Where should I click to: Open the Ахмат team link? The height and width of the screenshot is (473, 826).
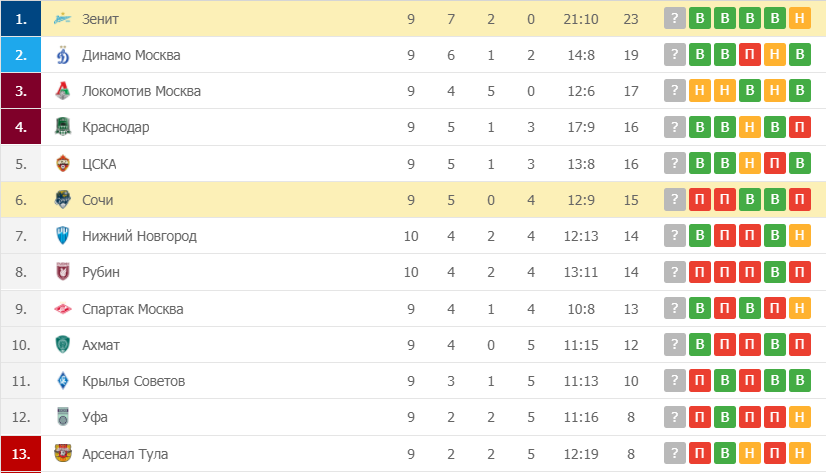(x=101, y=345)
